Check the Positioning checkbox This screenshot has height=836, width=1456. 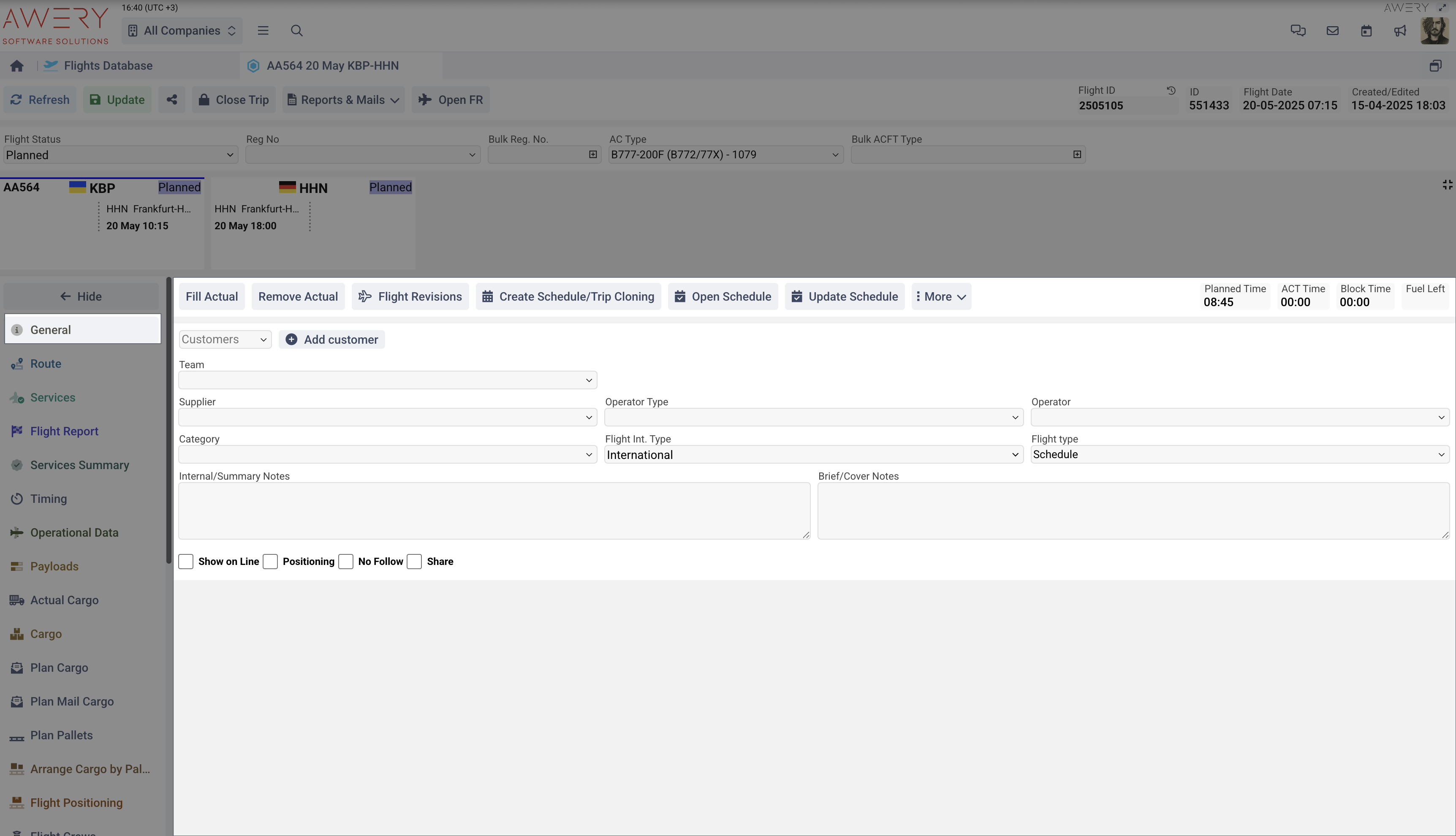pos(270,562)
